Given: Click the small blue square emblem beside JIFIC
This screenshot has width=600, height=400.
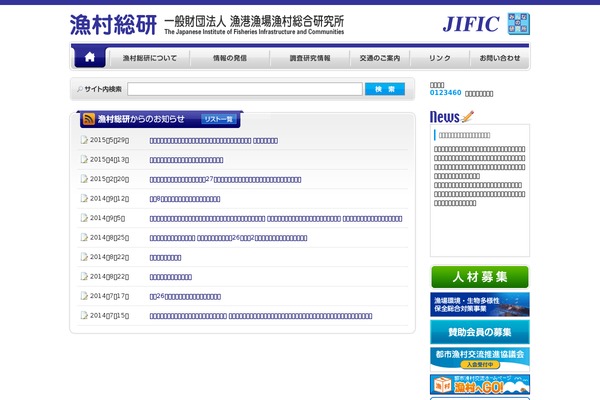Looking at the screenshot, I should coord(518,24).
